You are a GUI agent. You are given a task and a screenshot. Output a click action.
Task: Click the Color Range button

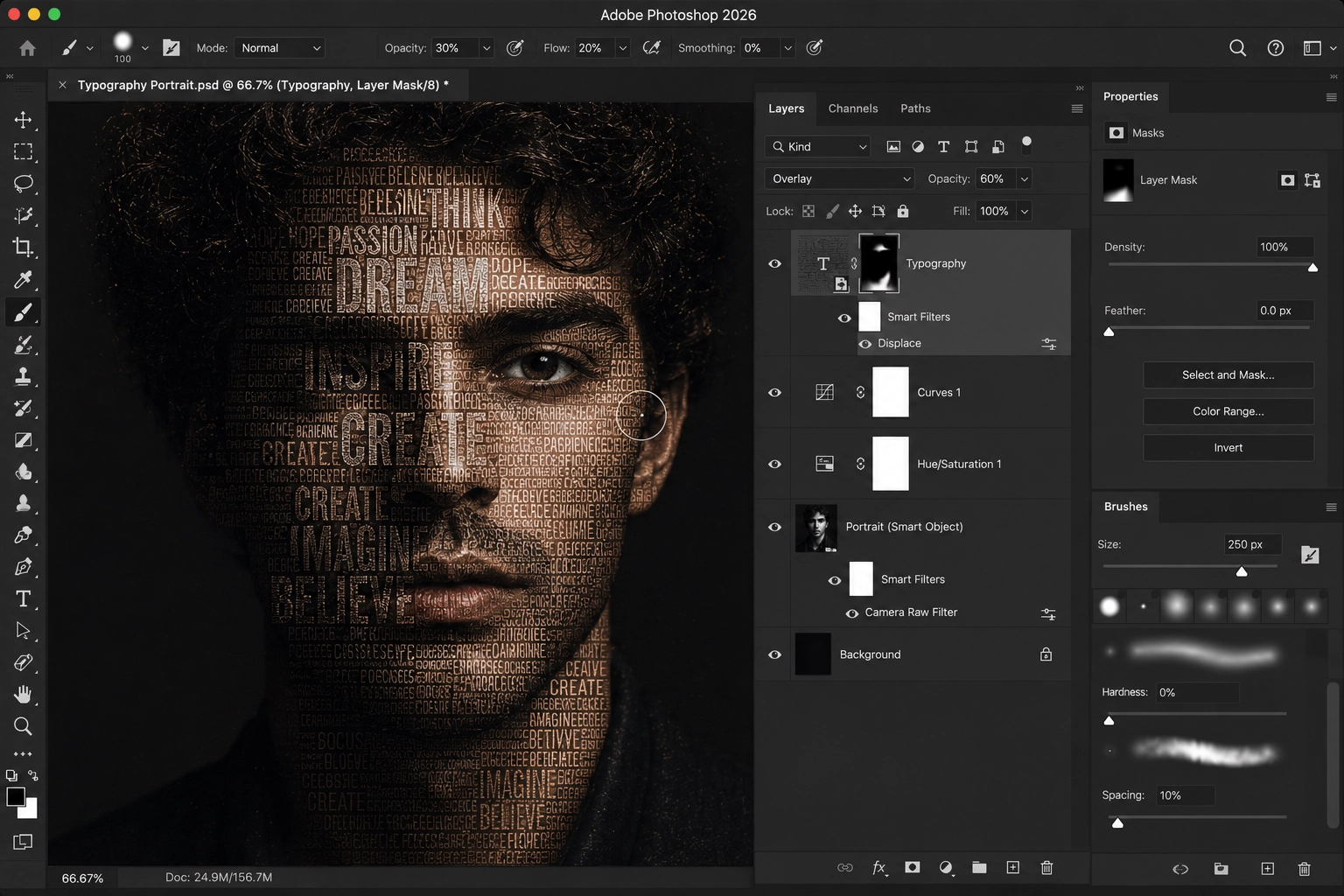pos(1228,411)
